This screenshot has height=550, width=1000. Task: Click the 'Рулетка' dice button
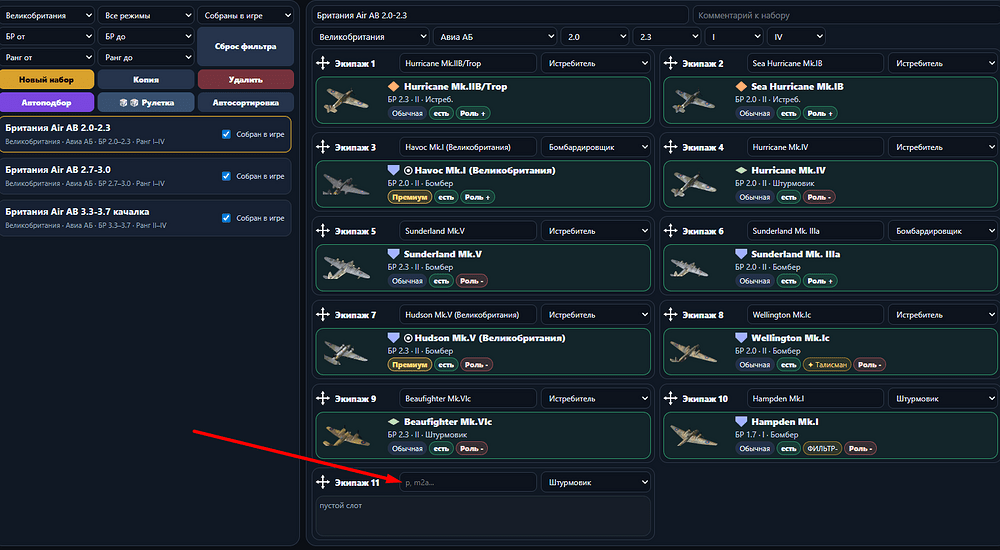(146, 102)
